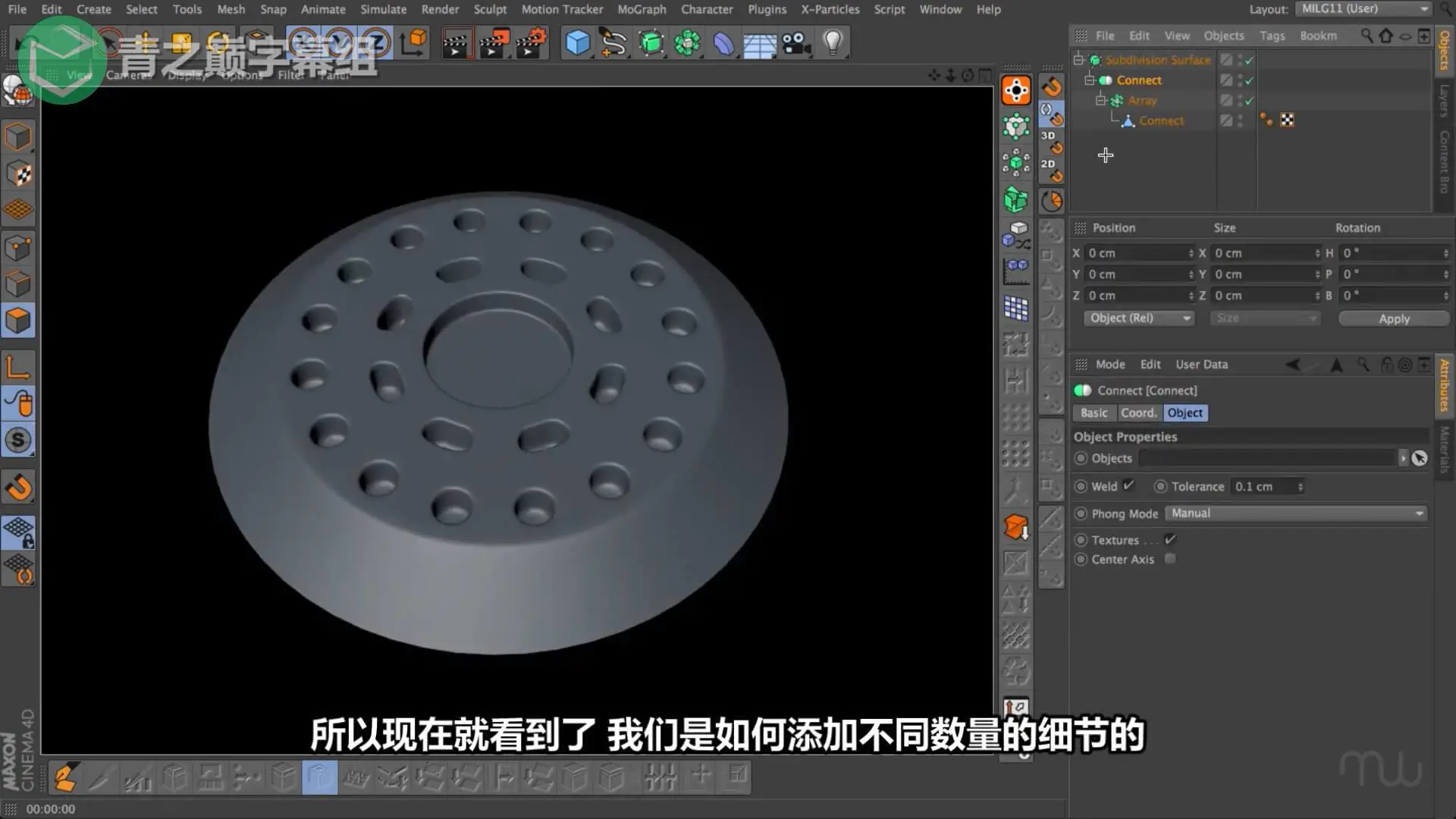Open the Subdivision Surface generator icon
1456x819 pixels.
coord(651,42)
